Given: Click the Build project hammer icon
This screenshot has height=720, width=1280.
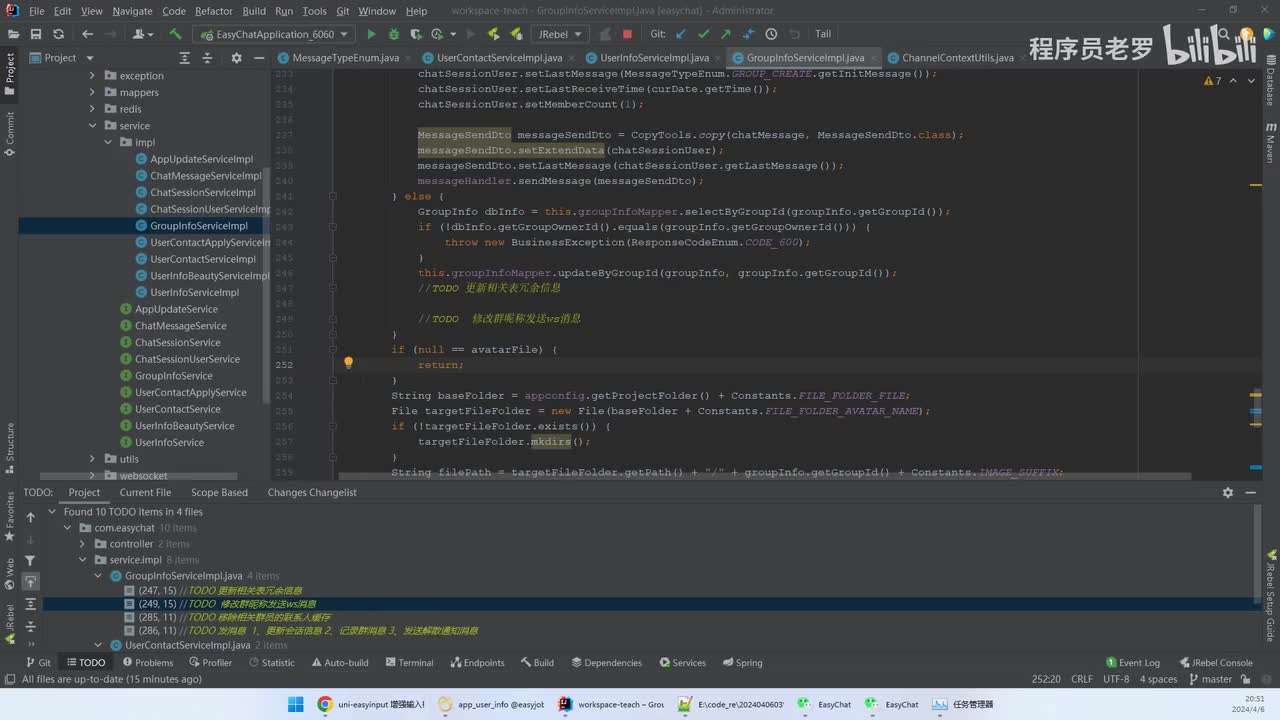Looking at the screenshot, I should (x=175, y=34).
